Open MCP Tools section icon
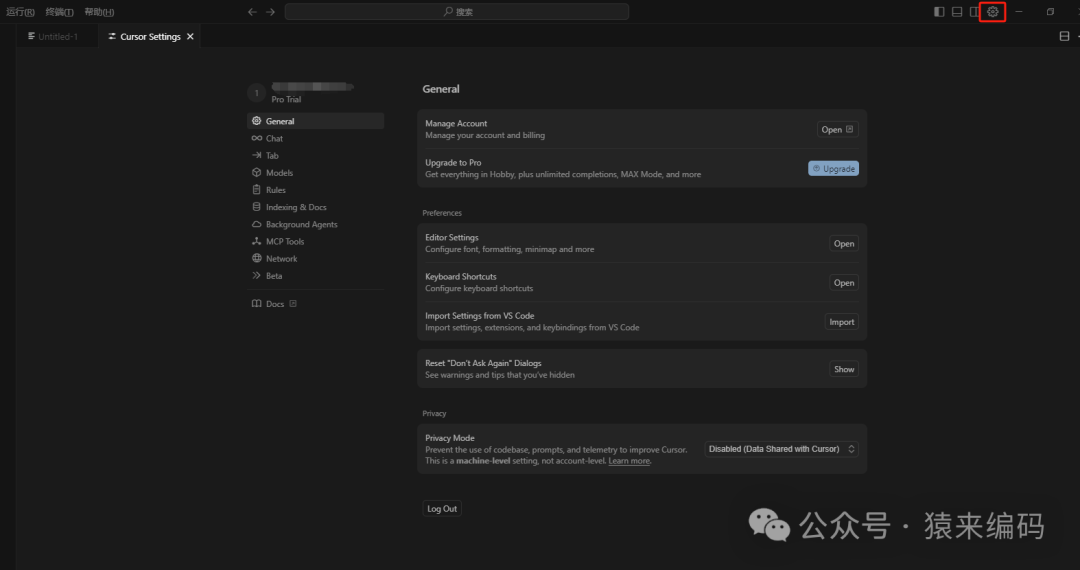 (256, 242)
